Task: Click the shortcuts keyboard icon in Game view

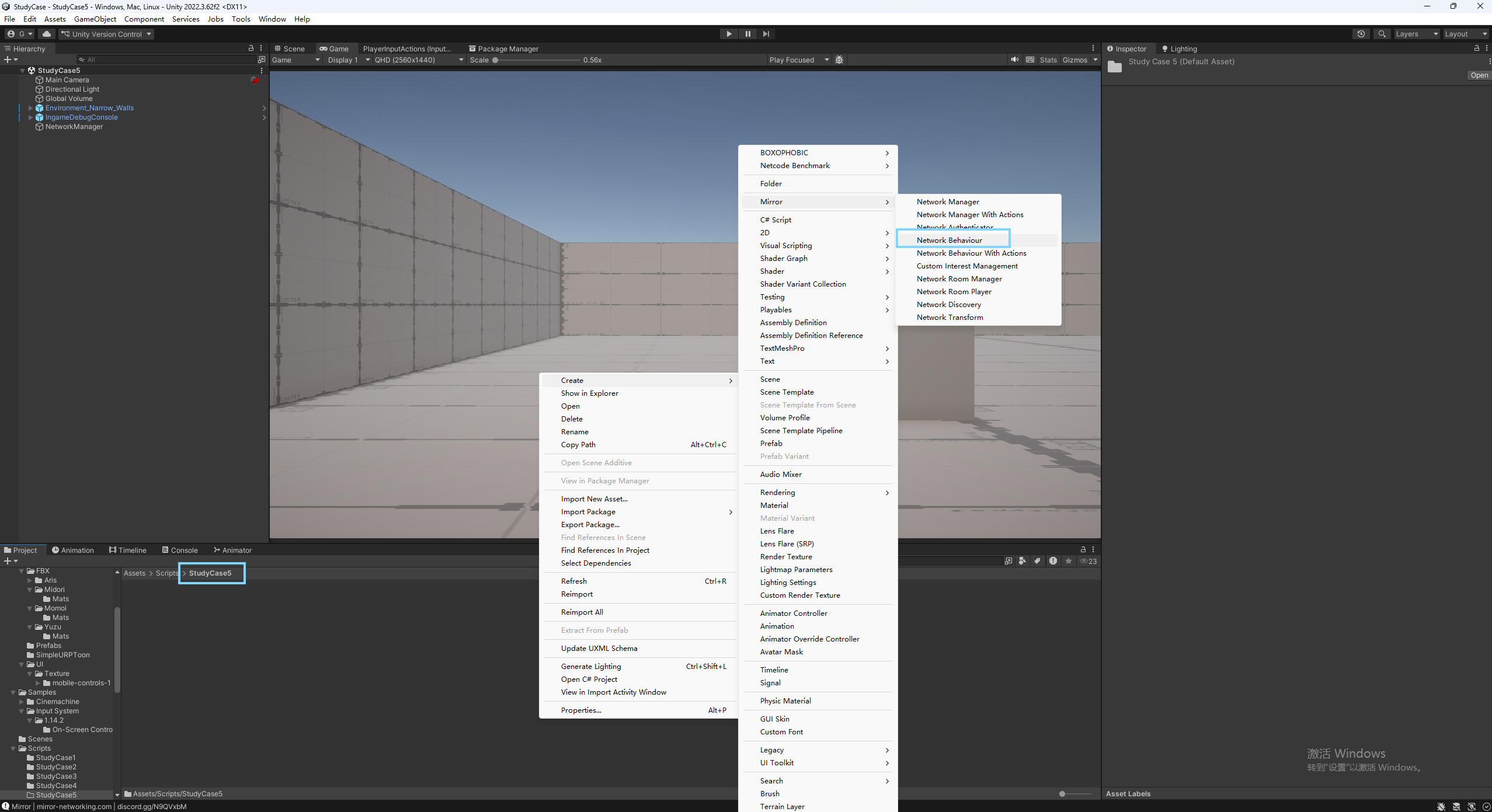Action: (1030, 60)
